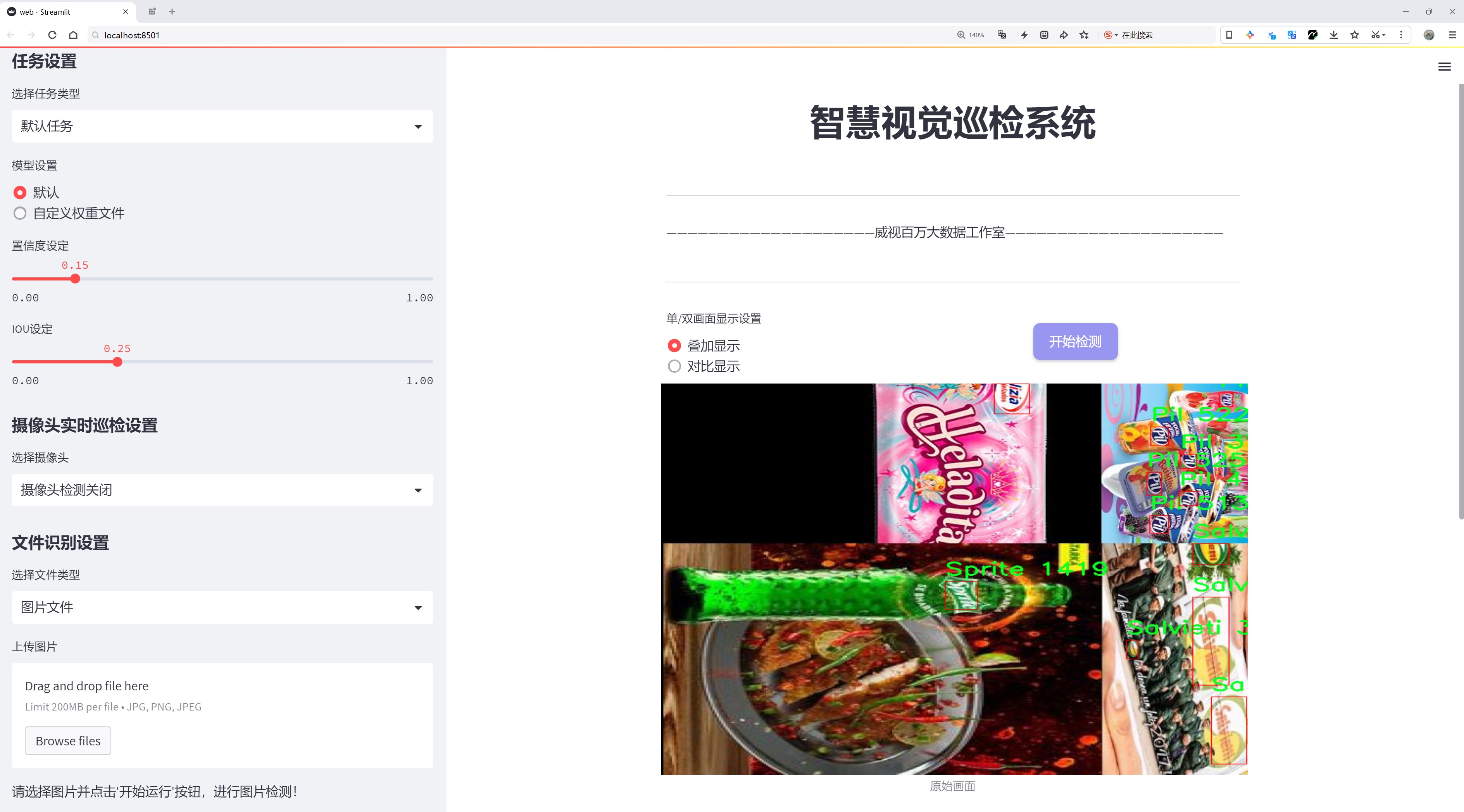Select the 默认 model radio button
Viewport: 1464px width, 812px height.
(x=20, y=193)
